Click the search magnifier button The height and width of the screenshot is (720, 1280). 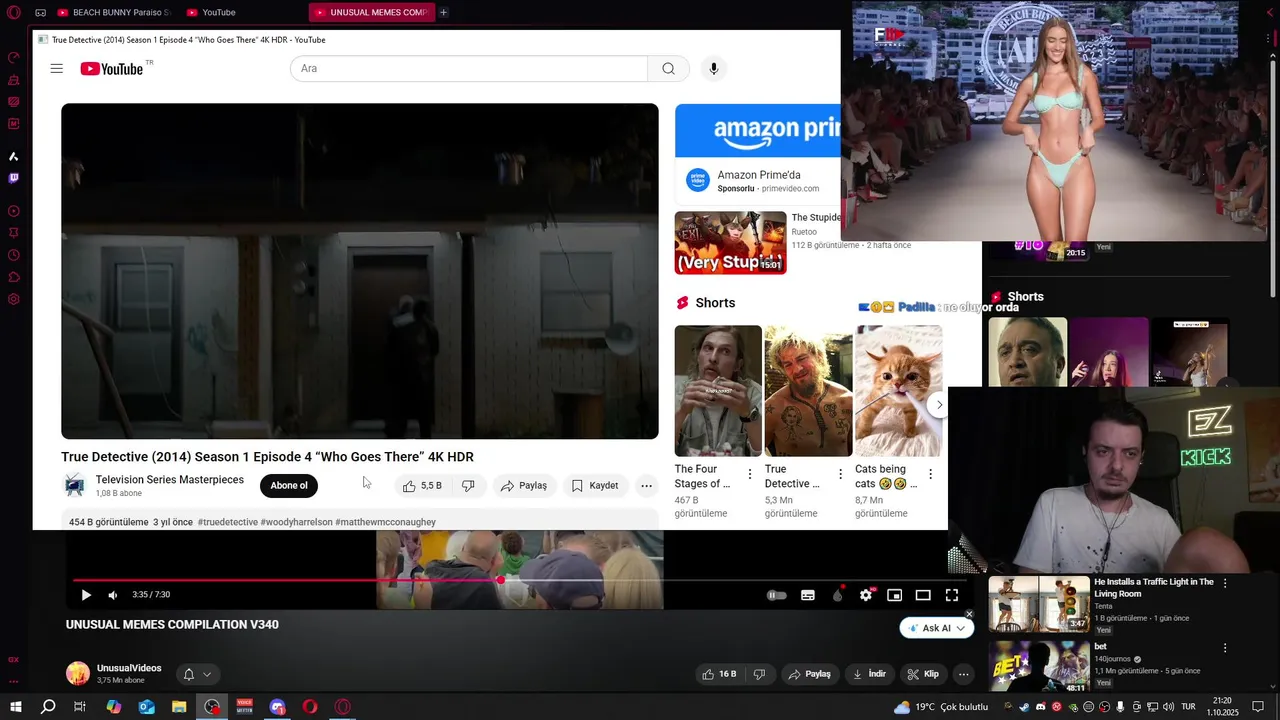pos(668,68)
